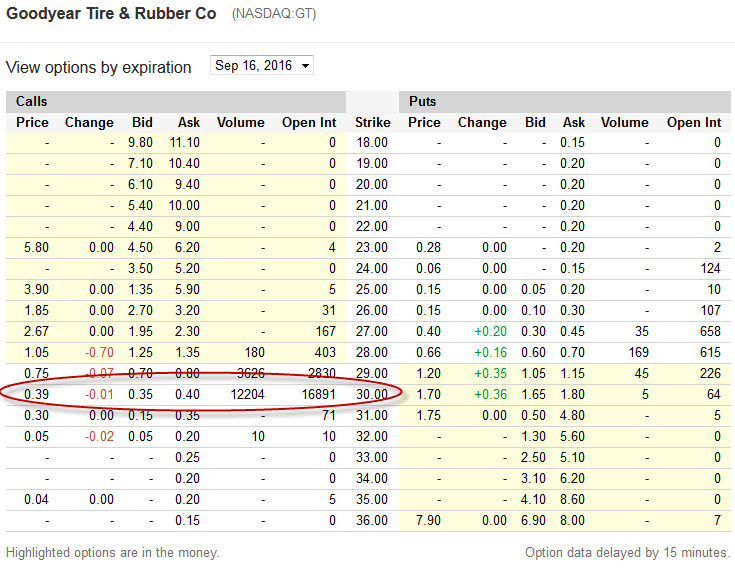Select the put change +0.35
735x569 pixels.
[490, 374]
